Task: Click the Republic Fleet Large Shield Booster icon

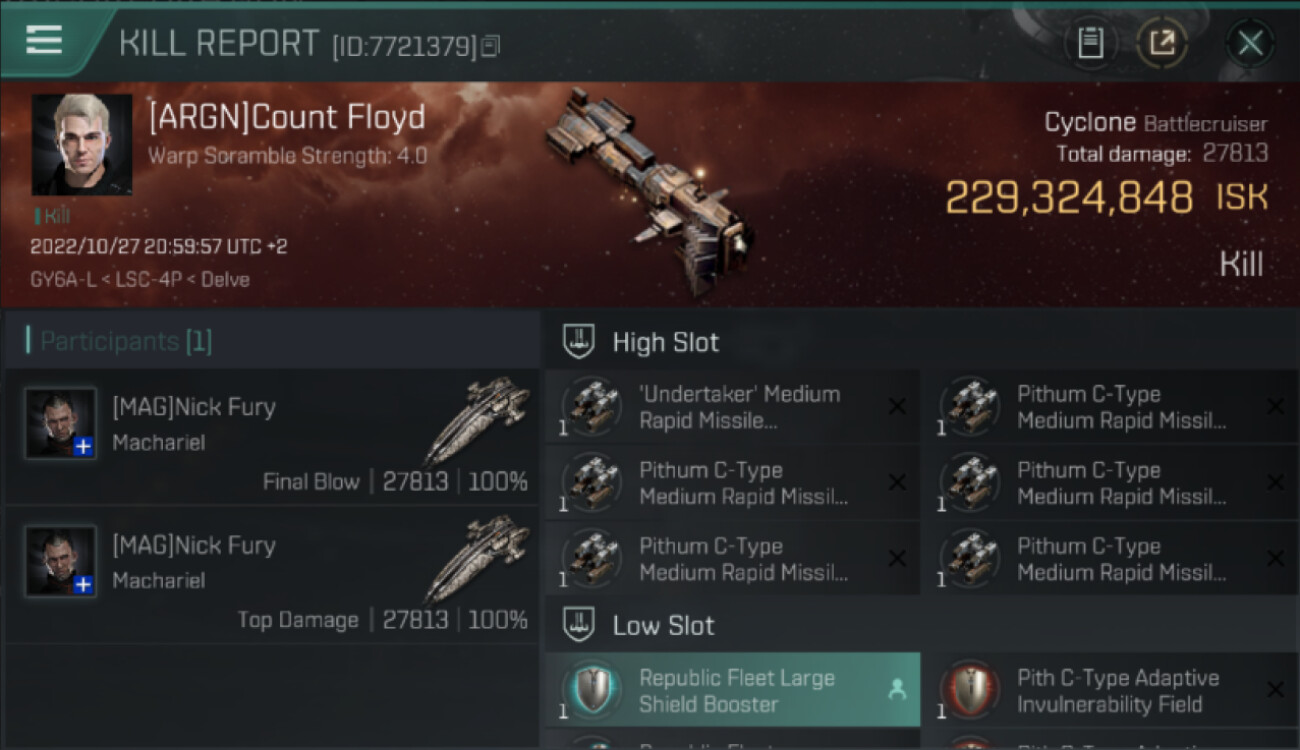Action: [592, 691]
